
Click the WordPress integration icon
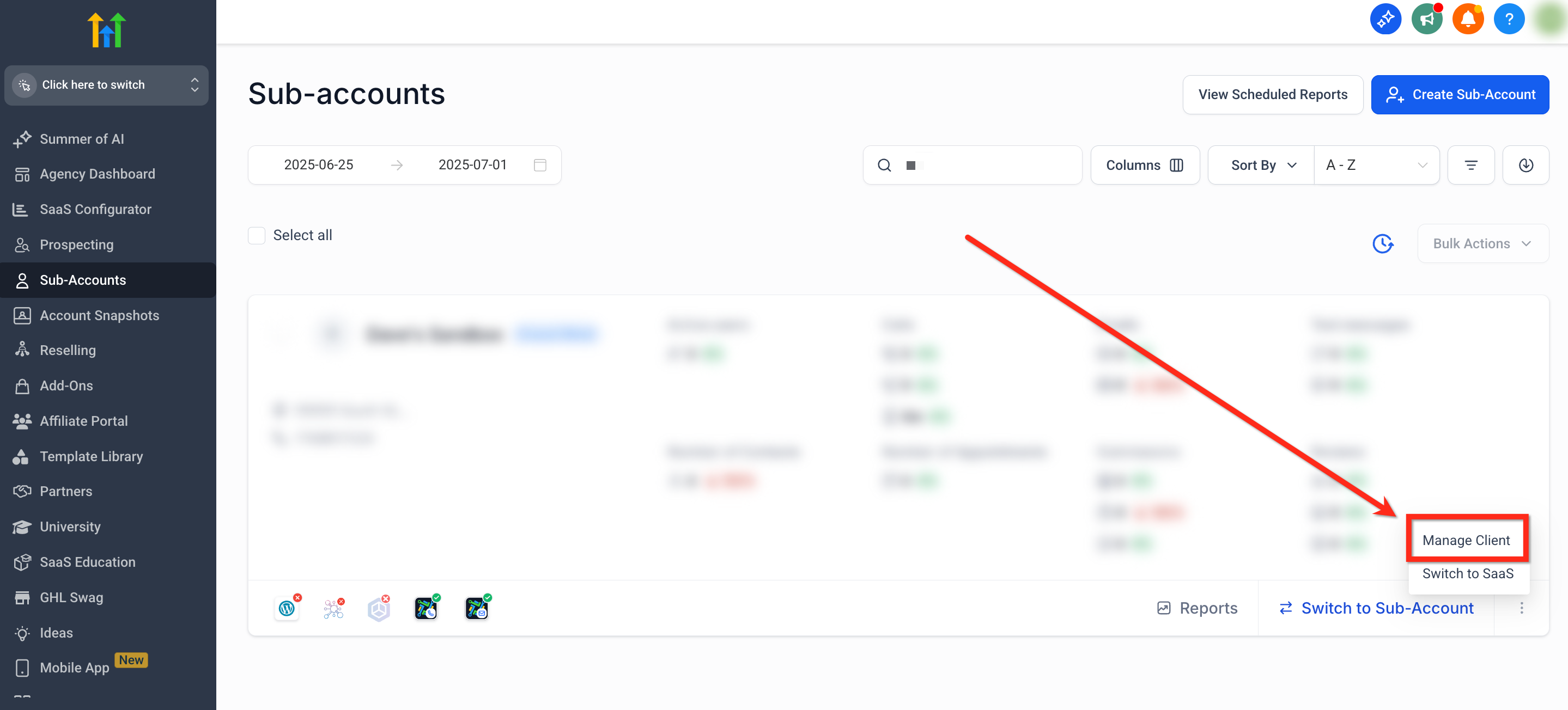pos(287,608)
